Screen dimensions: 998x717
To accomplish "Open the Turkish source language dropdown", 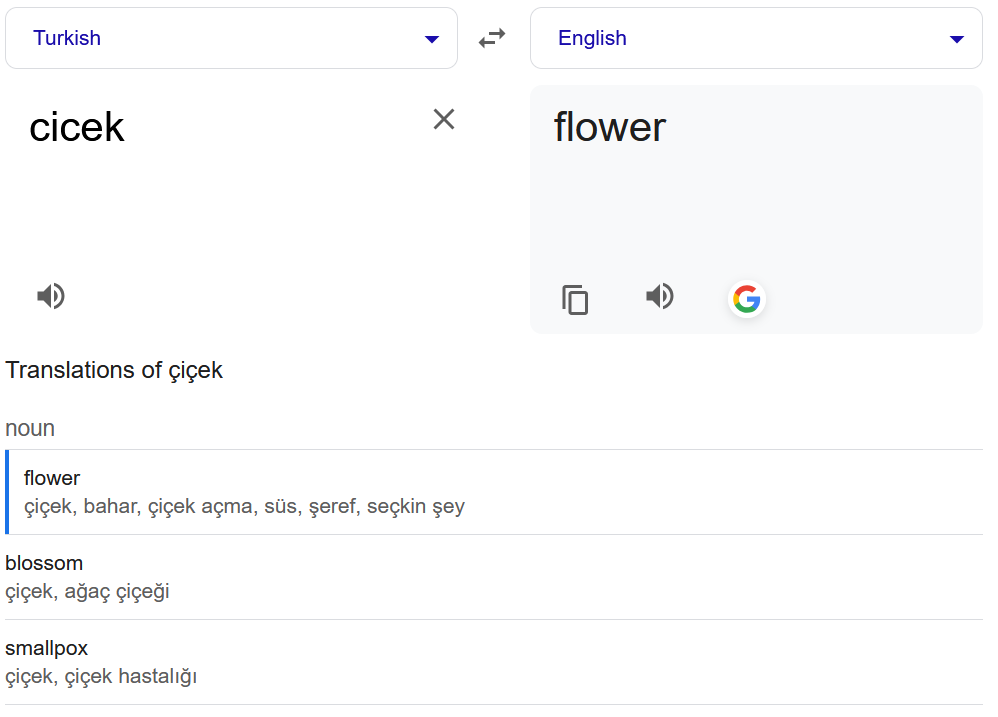I will (230, 39).
